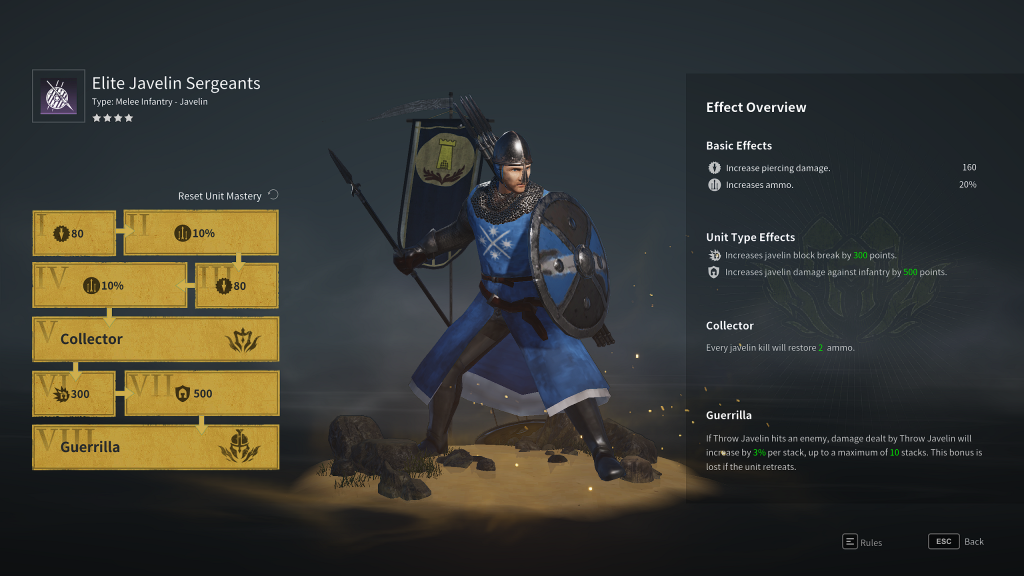The width and height of the screenshot is (1024, 576).
Task: Open the Collector mastery node V
Action: coord(155,339)
